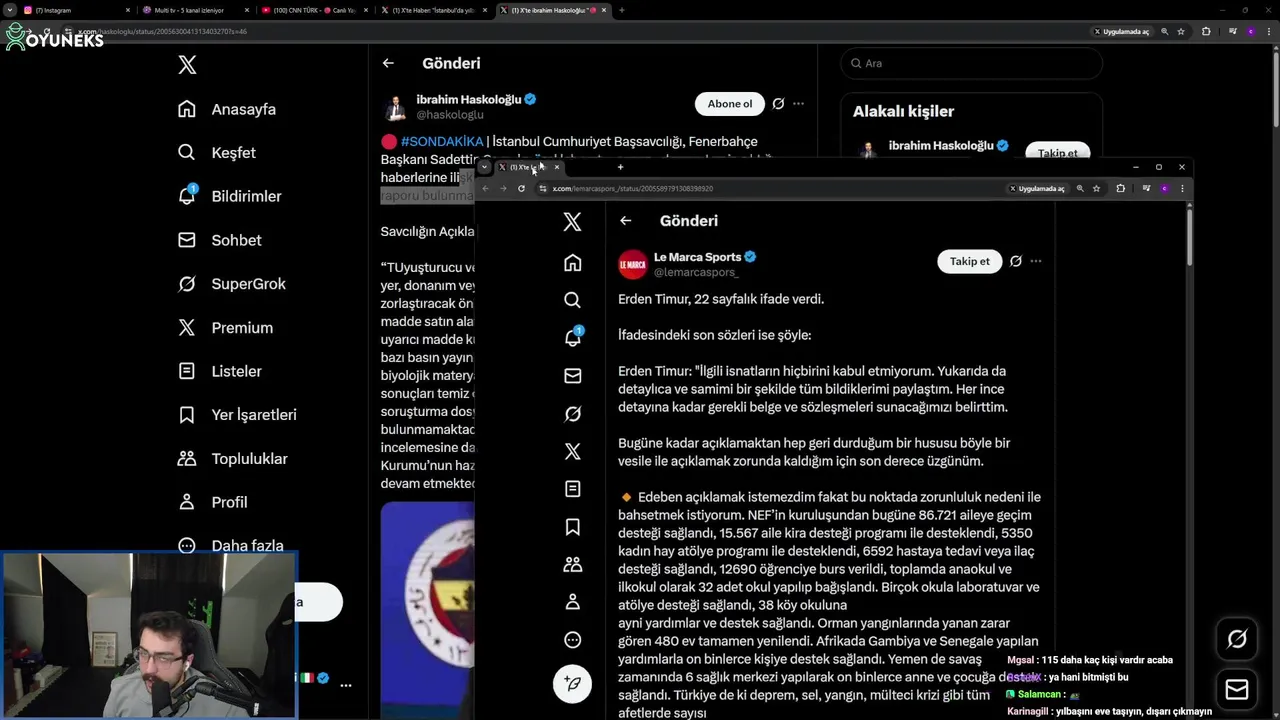Switch to the CNN TÜRK browser tab
Screen dimensions: 1280x720
point(314,10)
